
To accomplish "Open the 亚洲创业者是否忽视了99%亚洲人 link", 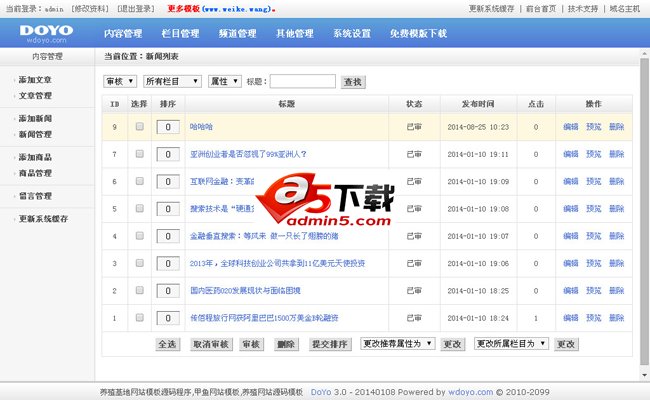I will (248, 154).
